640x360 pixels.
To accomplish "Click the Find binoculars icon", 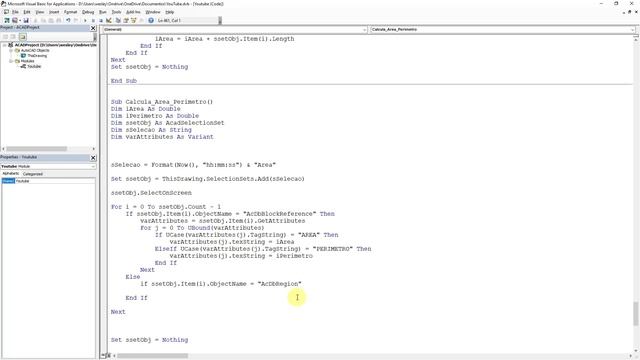I will (59, 20).
